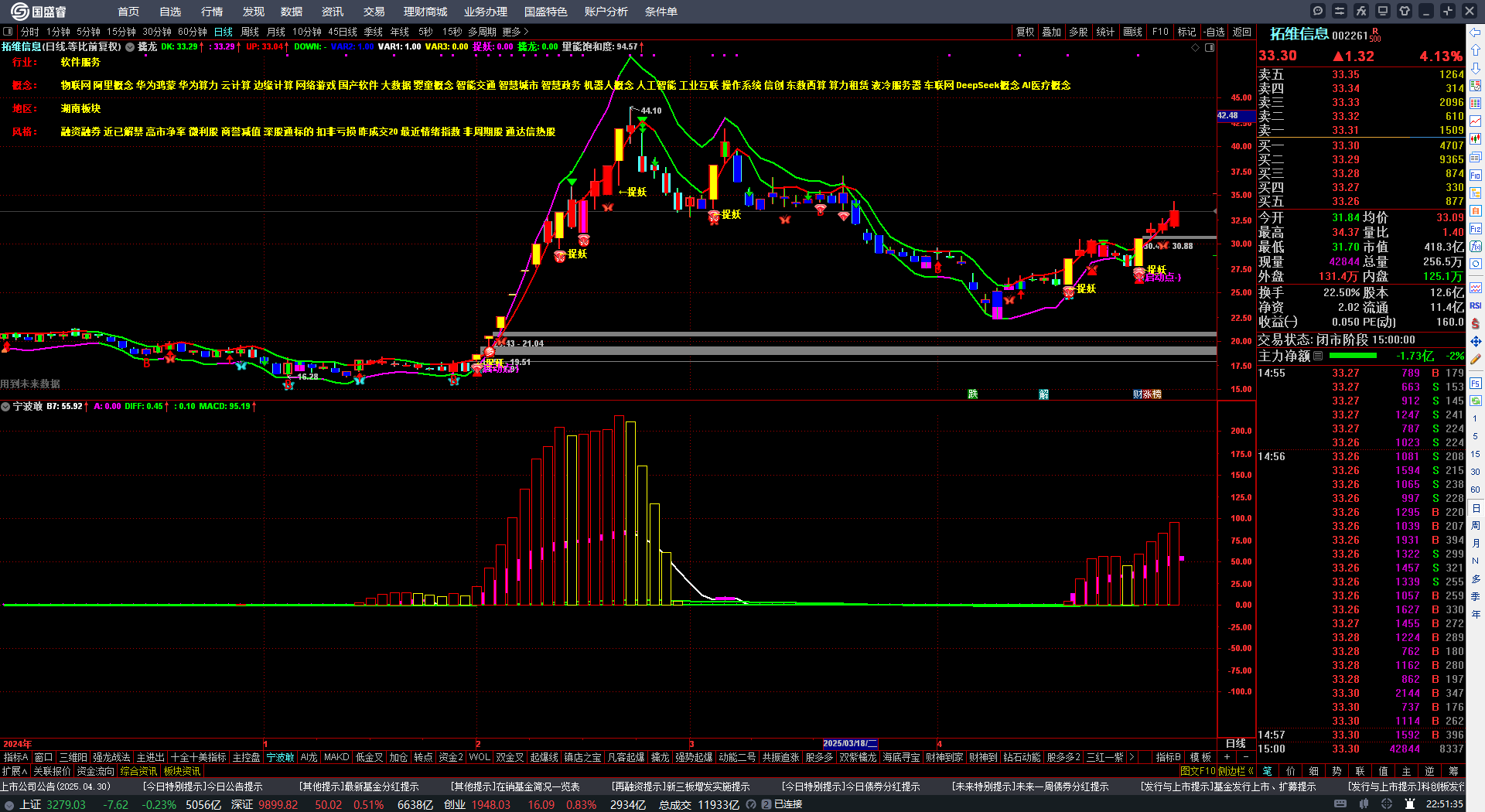Open the f(x) formula sidebar icon
This screenshot has height=812, width=1485.
tap(1476, 247)
